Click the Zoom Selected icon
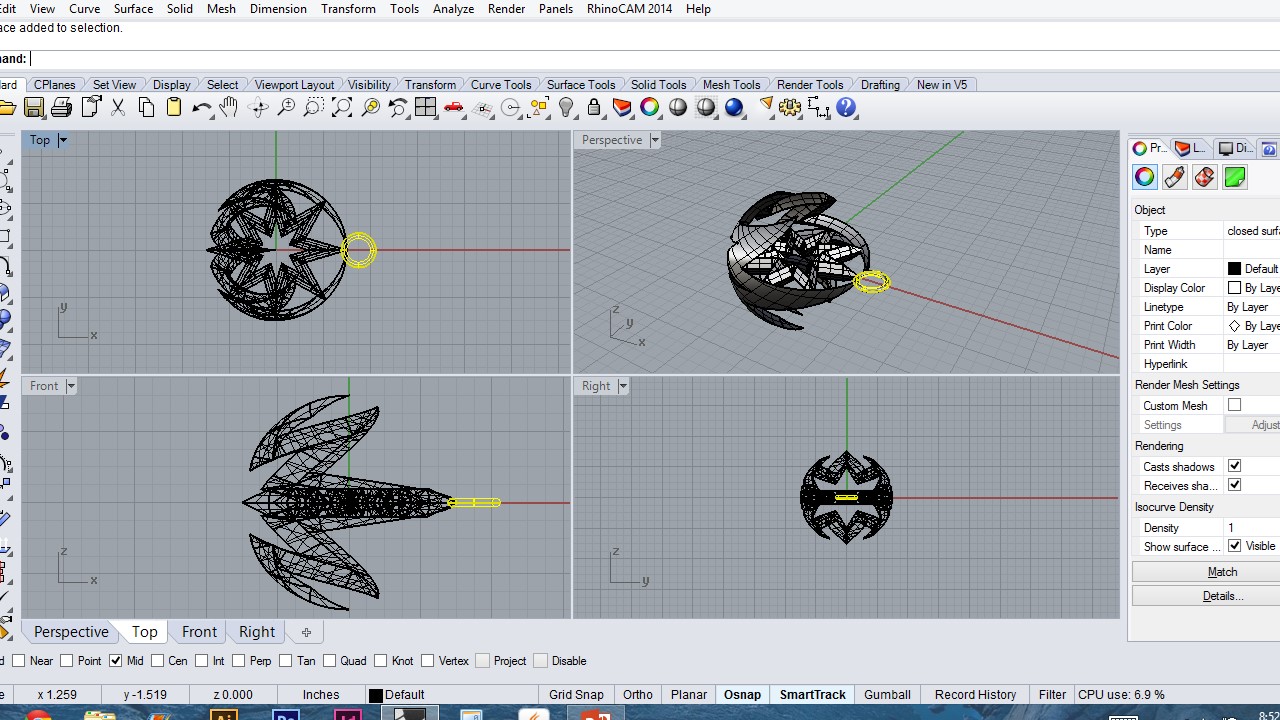This screenshot has width=1280, height=720. (370, 108)
